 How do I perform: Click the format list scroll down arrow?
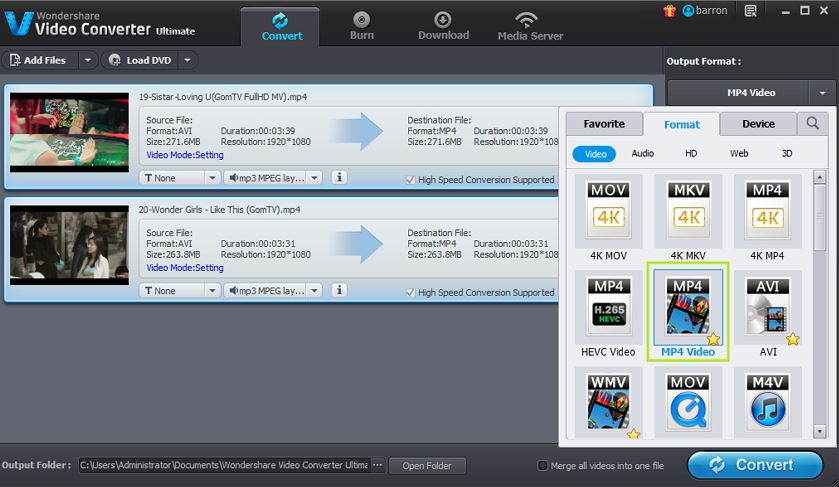click(819, 431)
